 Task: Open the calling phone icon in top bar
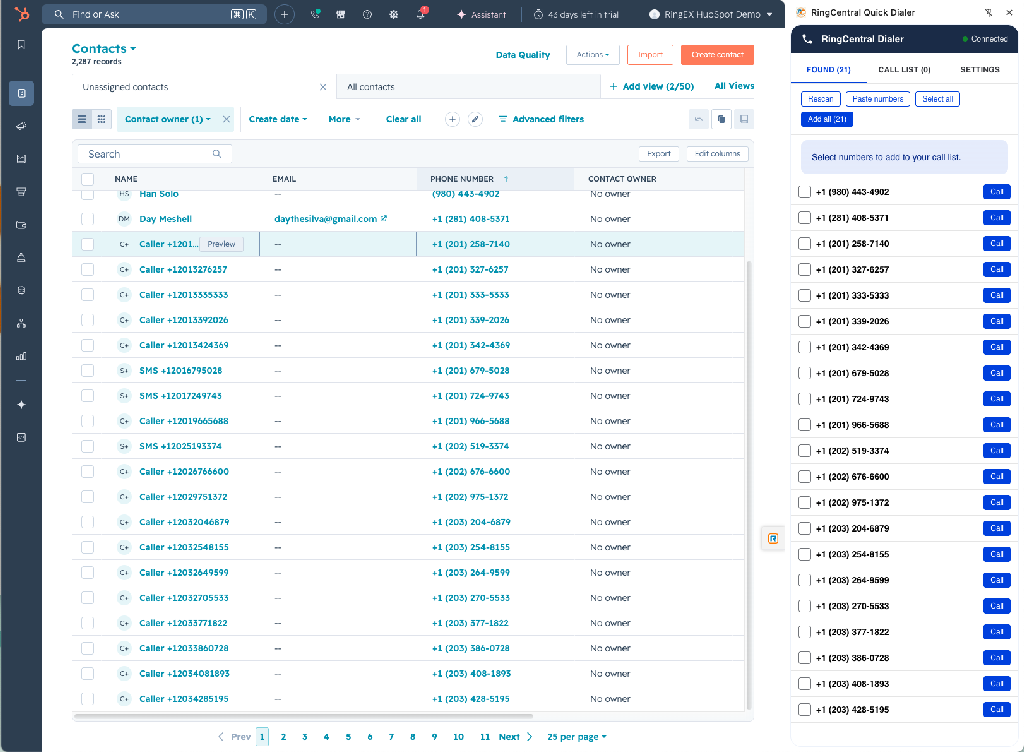[315, 14]
